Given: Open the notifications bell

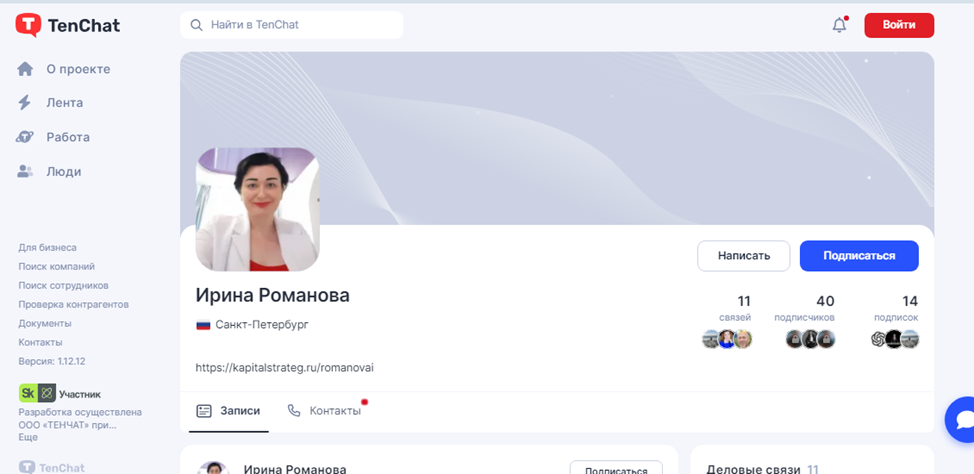Looking at the screenshot, I should [x=839, y=25].
